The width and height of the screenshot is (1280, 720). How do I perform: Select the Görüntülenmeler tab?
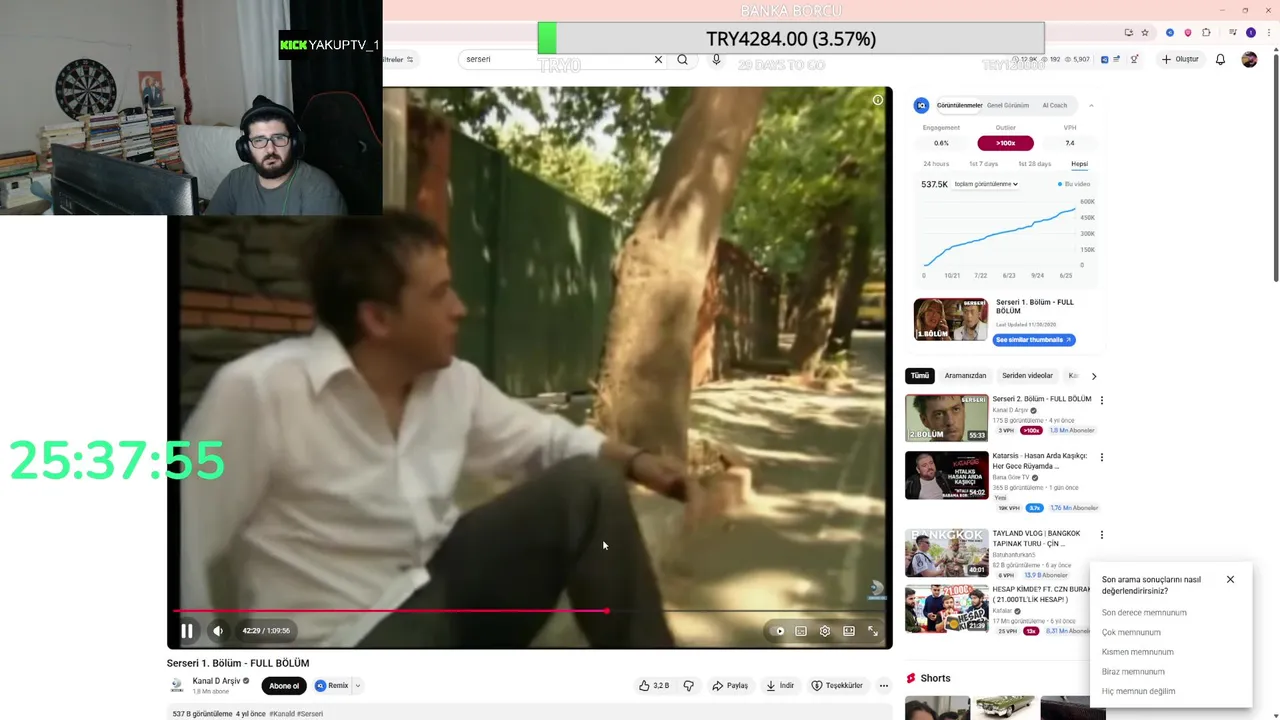tap(959, 105)
